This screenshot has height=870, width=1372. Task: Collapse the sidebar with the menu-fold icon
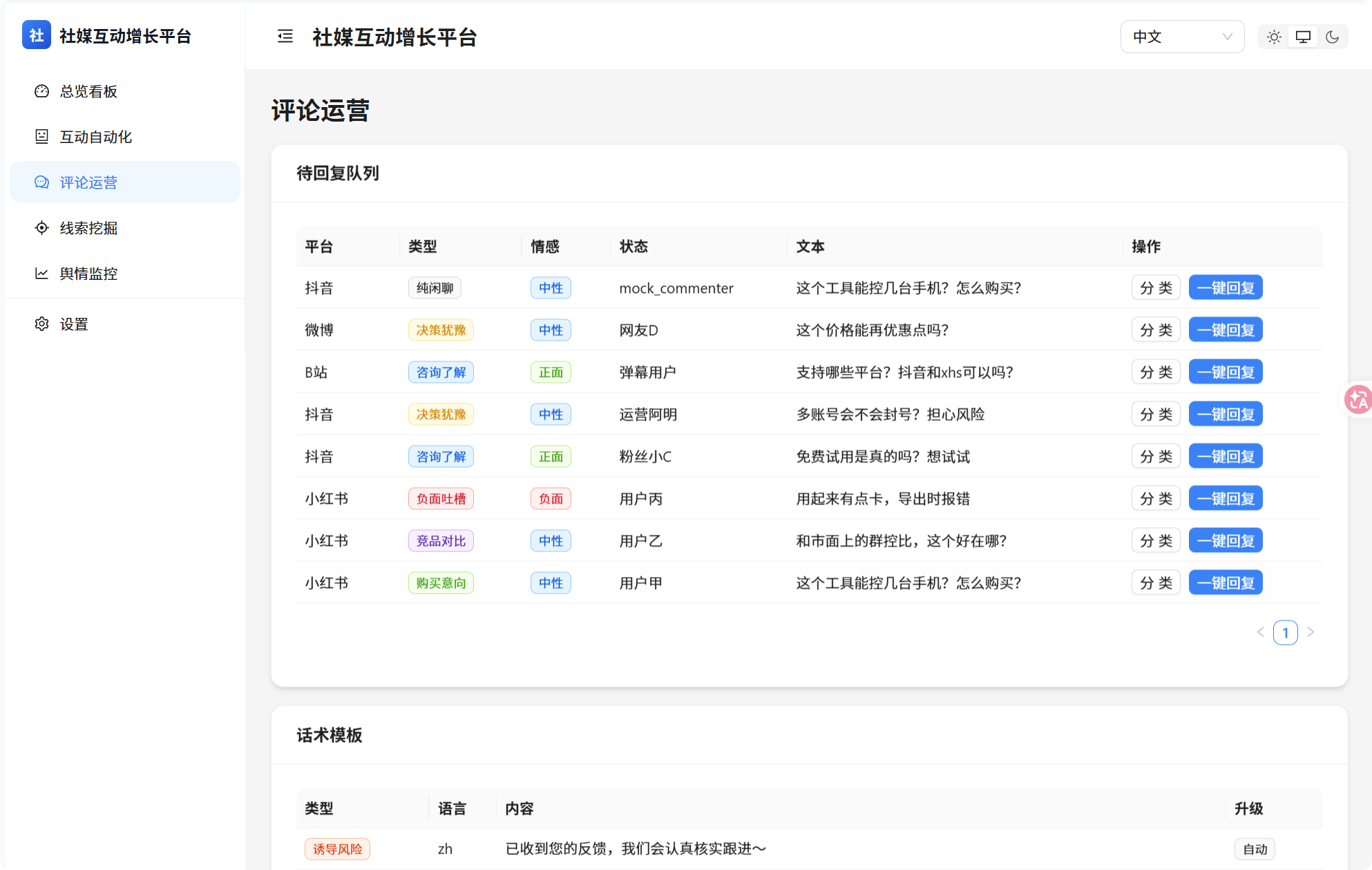[285, 37]
